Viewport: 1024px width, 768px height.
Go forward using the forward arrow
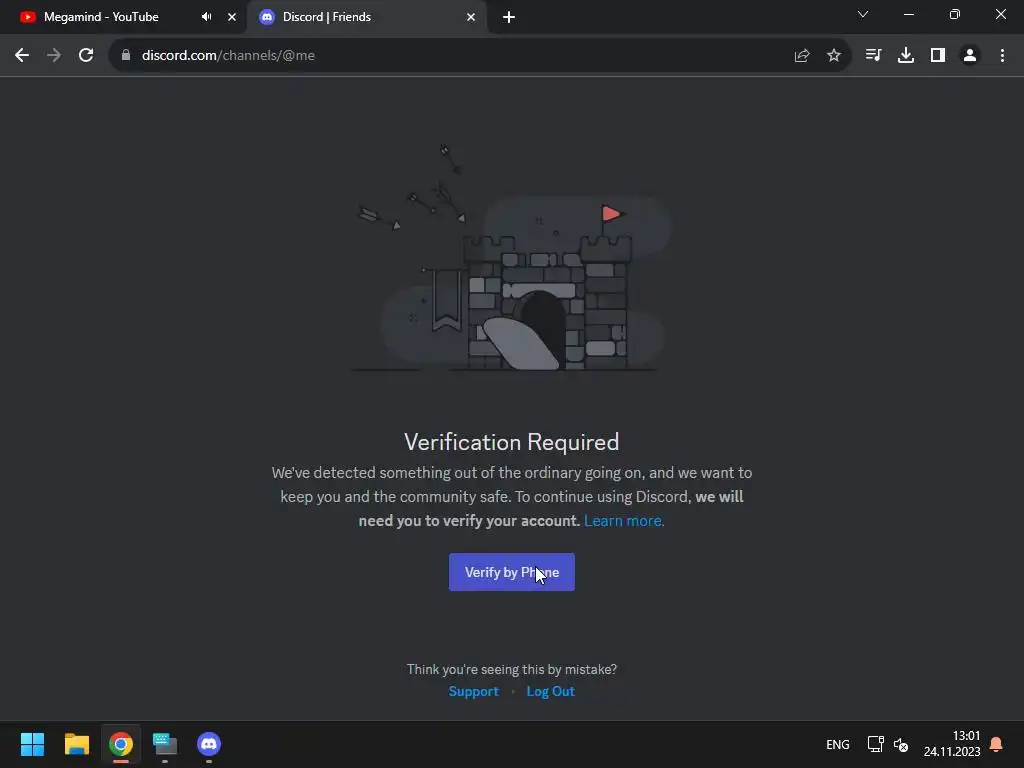coord(54,55)
